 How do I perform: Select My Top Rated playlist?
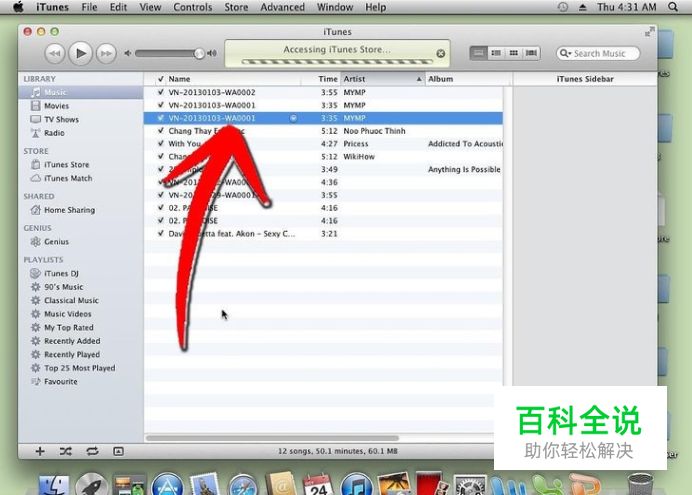click(x=81, y=328)
